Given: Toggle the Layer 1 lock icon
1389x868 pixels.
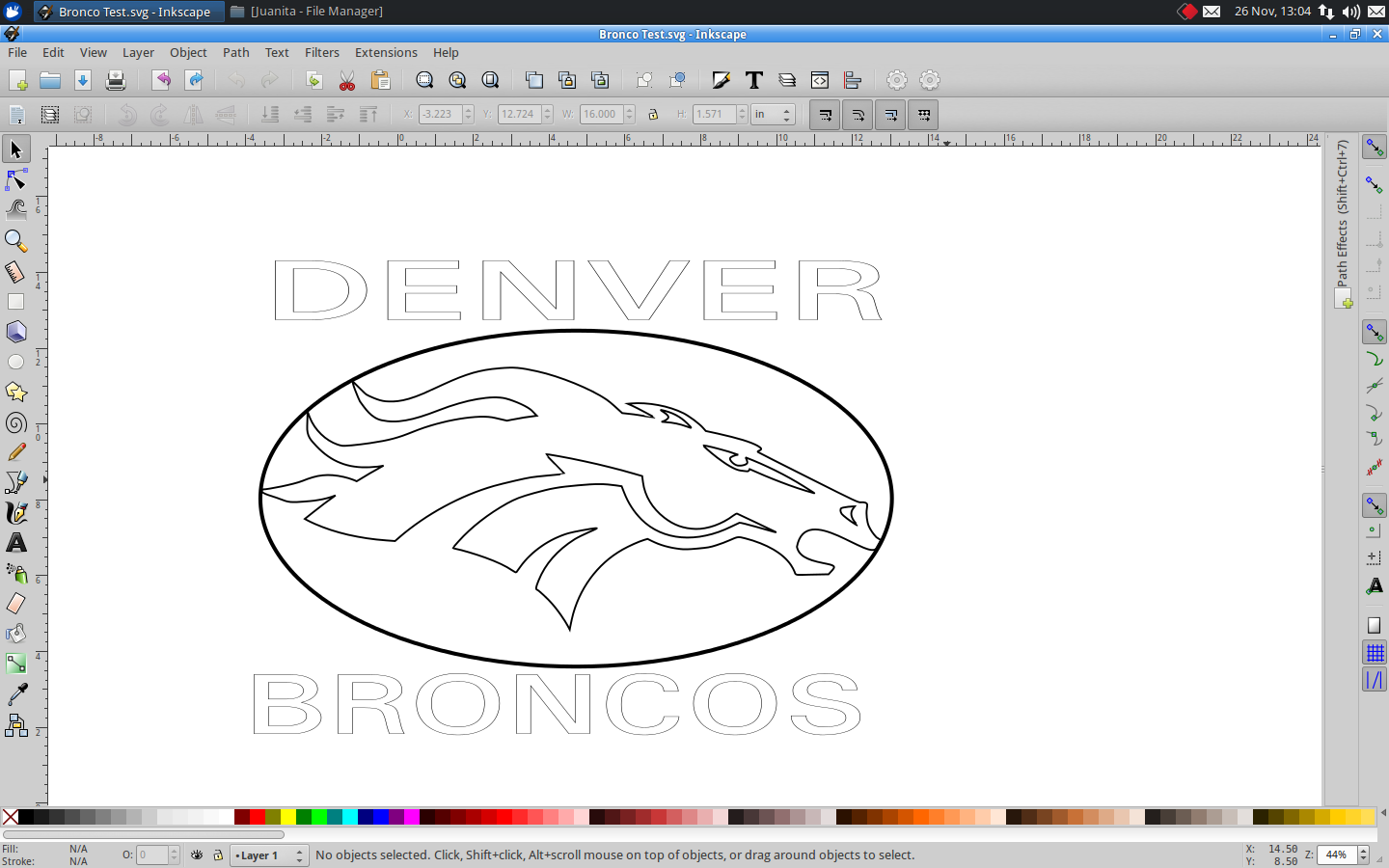Looking at the screenshot, I should (x=218, y=855).
